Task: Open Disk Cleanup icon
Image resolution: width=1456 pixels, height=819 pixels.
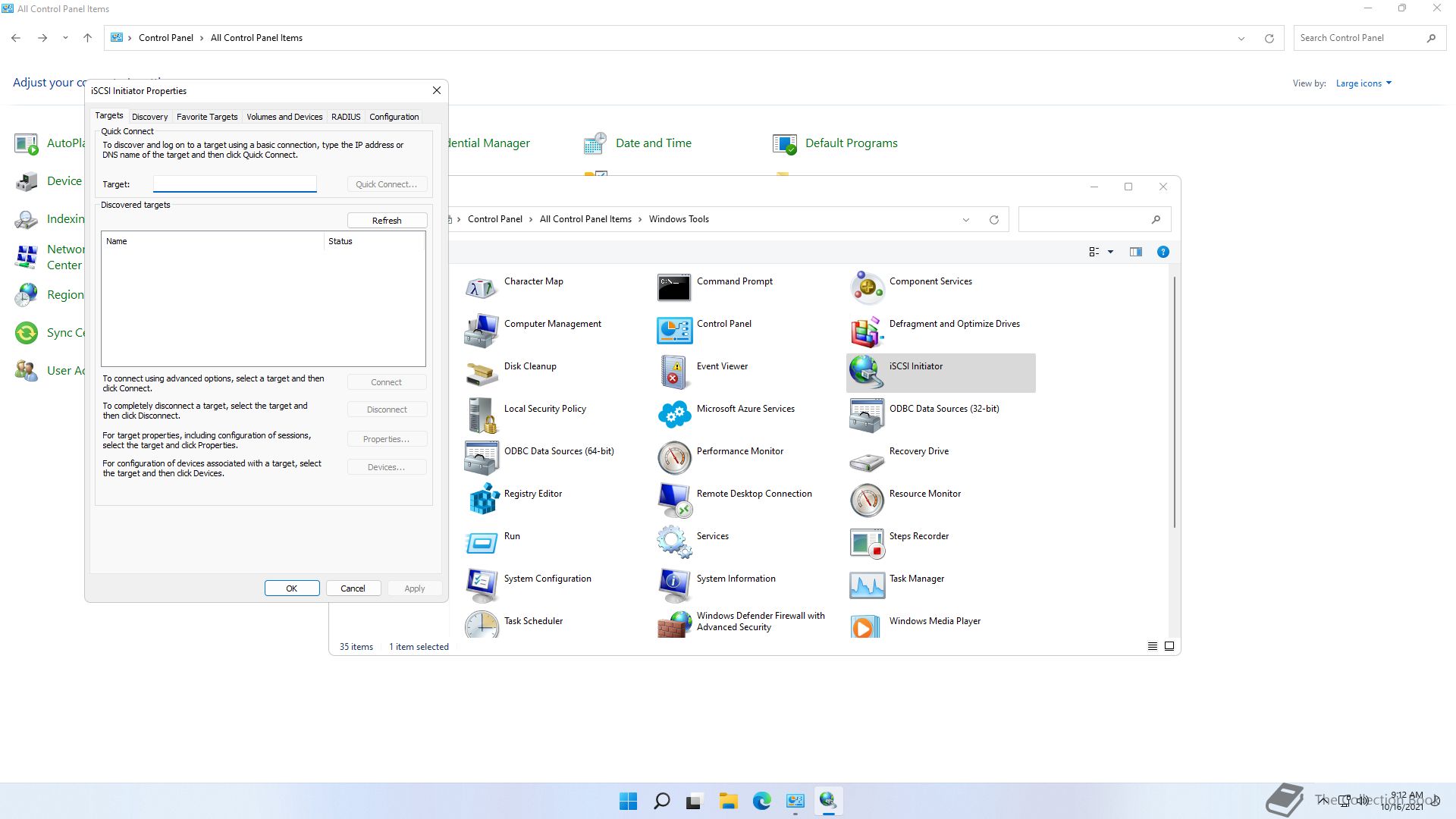Action: tap(482, 373)
